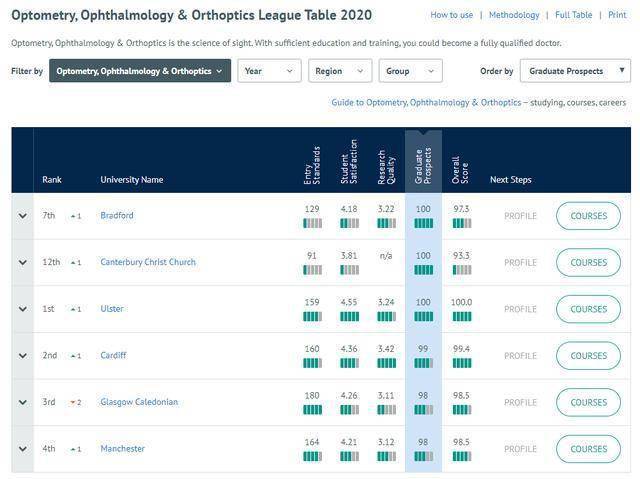Expand the Bradford row chevron
The image size is (640, 479).
point(22,216)
